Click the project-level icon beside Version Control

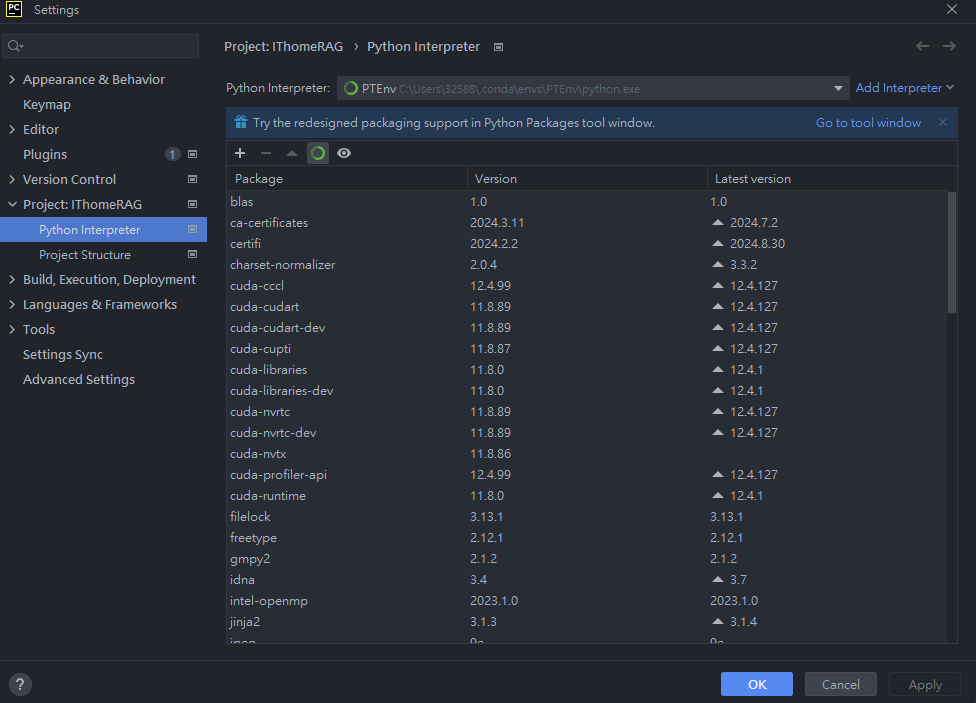point(192,179)
